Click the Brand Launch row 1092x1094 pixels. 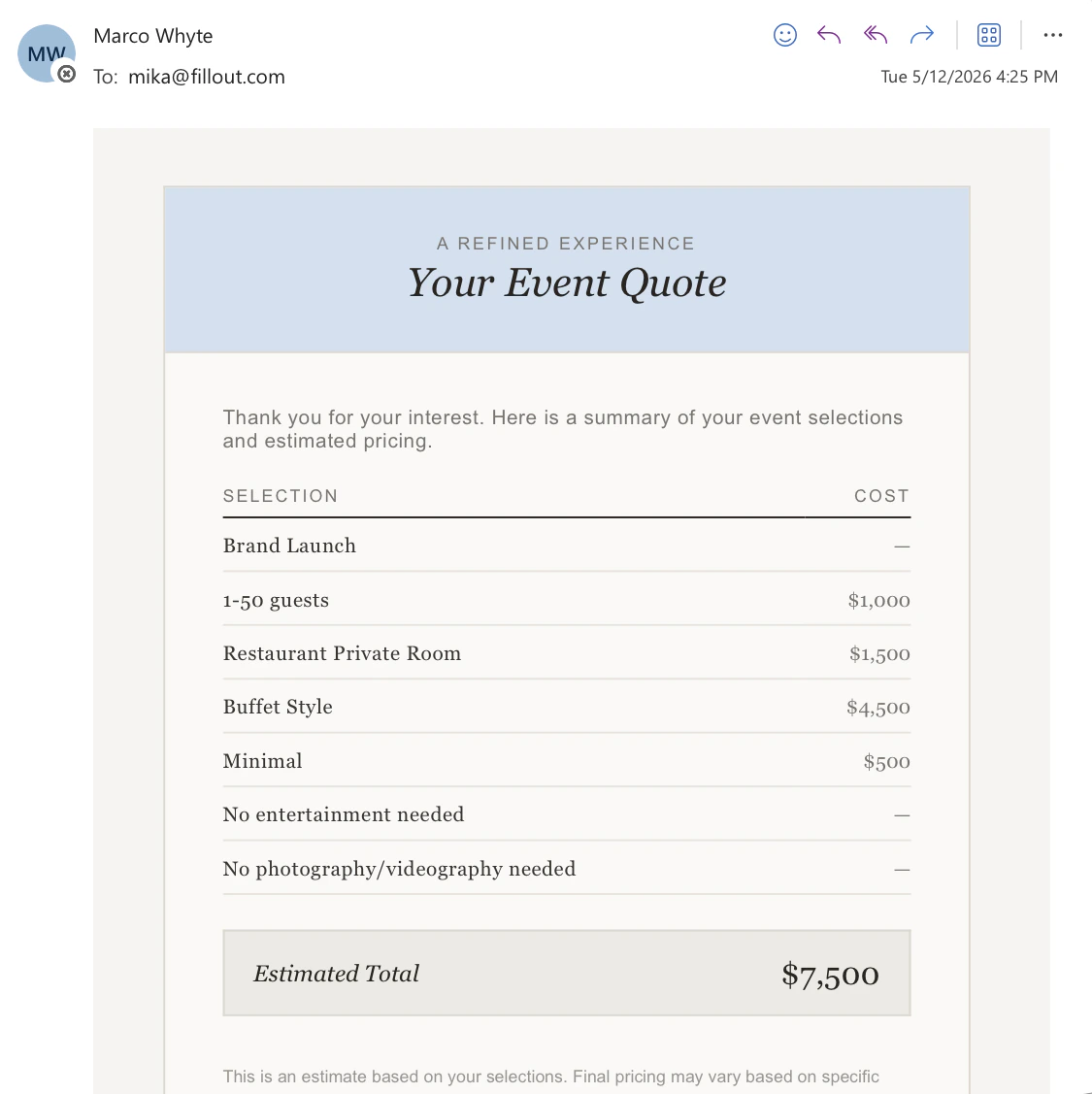tap(567, 546)
